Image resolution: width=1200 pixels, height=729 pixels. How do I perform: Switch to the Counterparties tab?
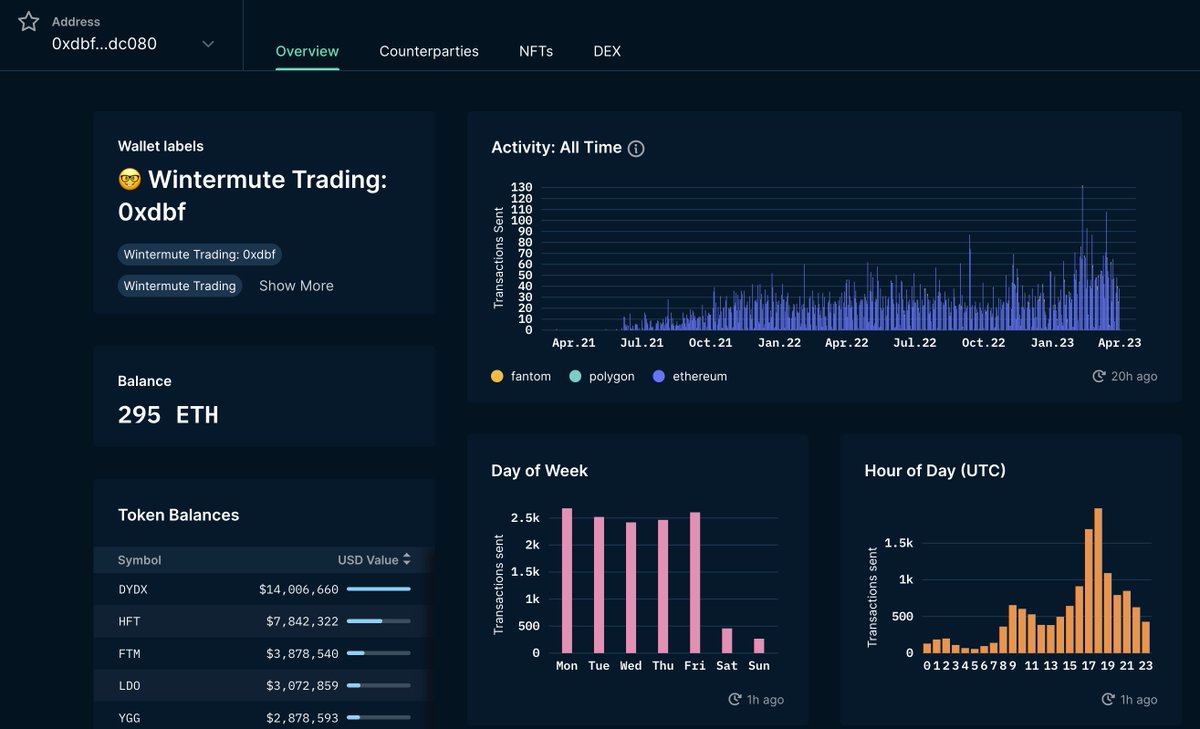tap(429, 50)
